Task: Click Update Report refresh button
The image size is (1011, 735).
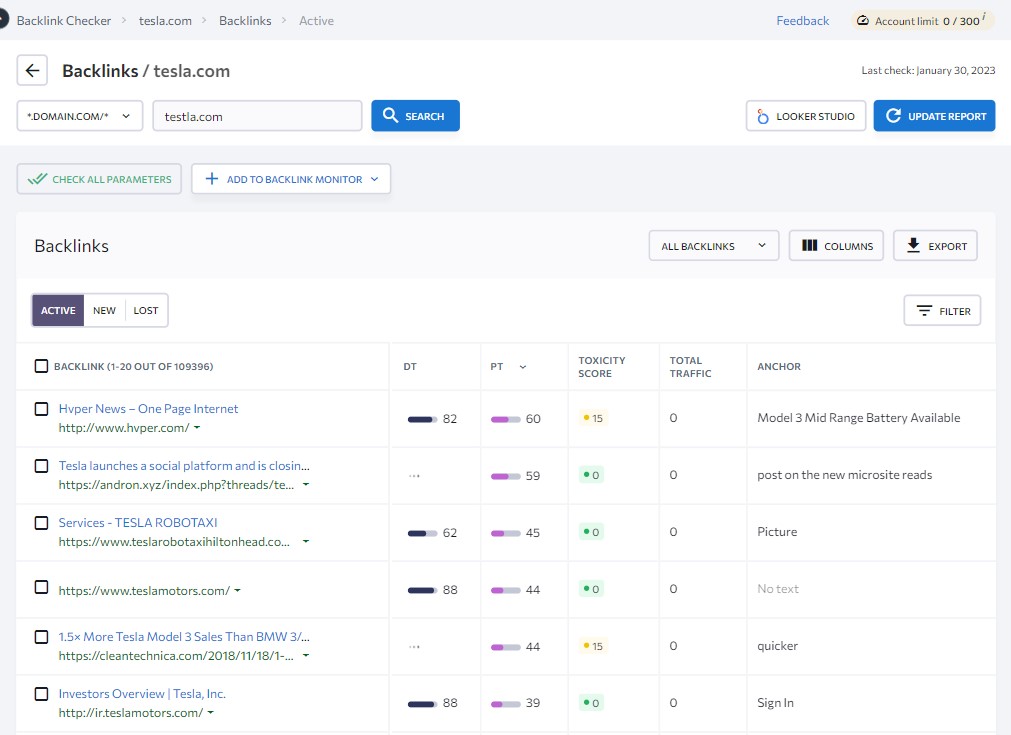Action: pos(934,116)
